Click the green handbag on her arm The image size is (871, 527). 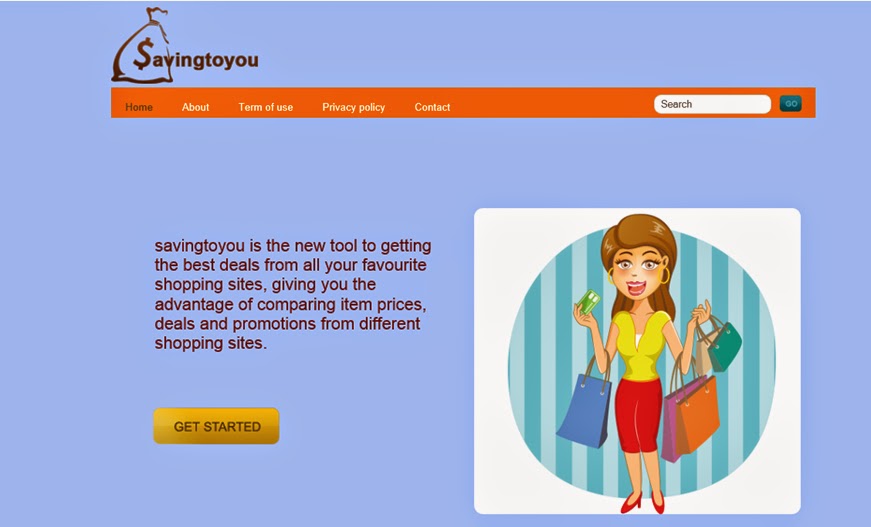(x=725, y=347)
